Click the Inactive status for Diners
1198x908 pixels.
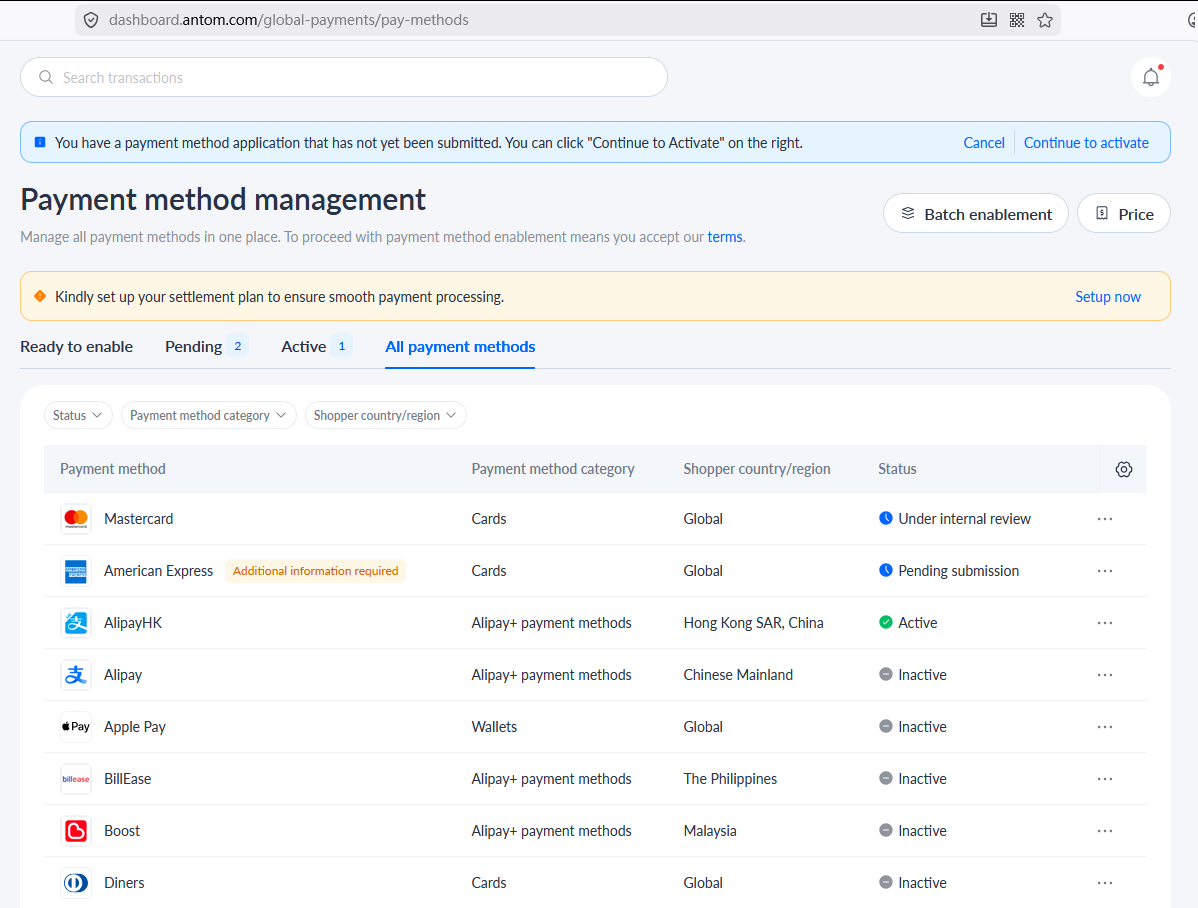(x=912, y=883)
